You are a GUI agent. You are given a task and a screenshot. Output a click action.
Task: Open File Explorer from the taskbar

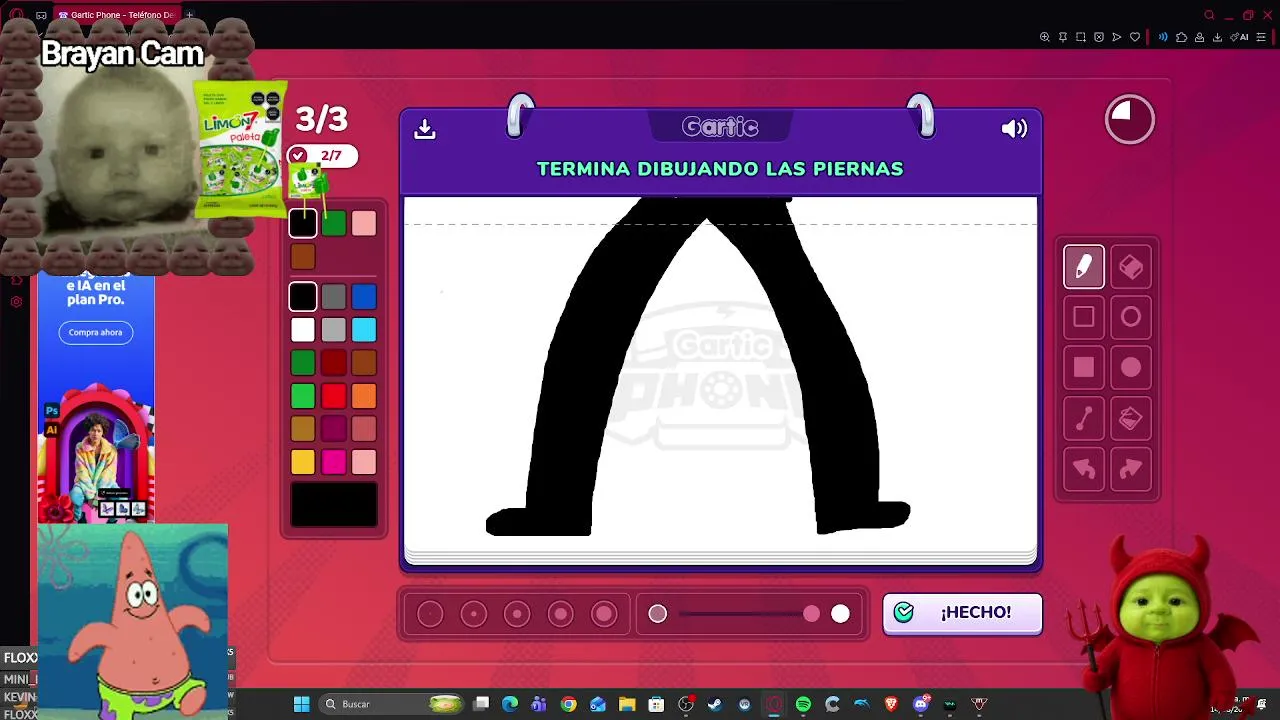pos(627,704)
